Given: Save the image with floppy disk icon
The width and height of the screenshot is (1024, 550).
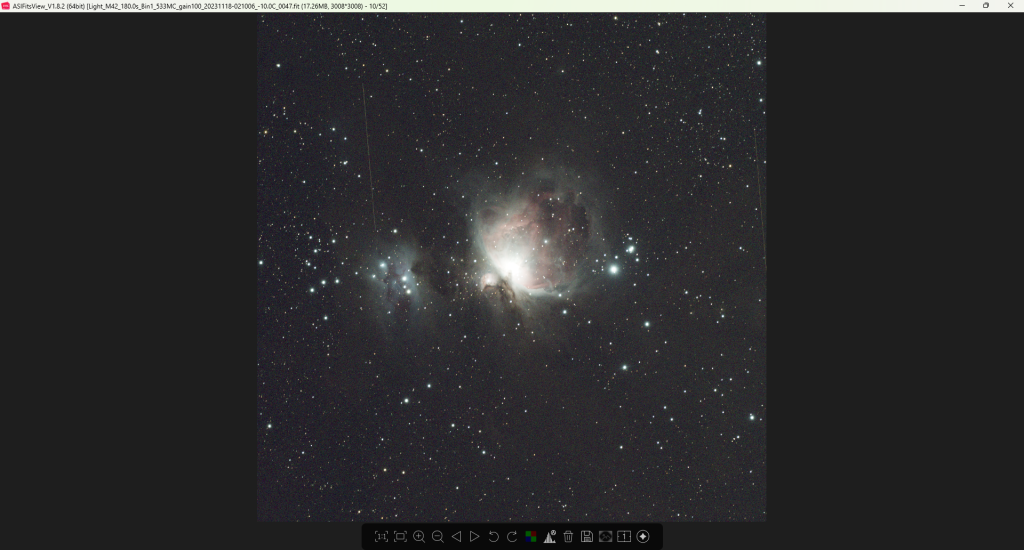Looking at the screenshot, I should point(587,537).
